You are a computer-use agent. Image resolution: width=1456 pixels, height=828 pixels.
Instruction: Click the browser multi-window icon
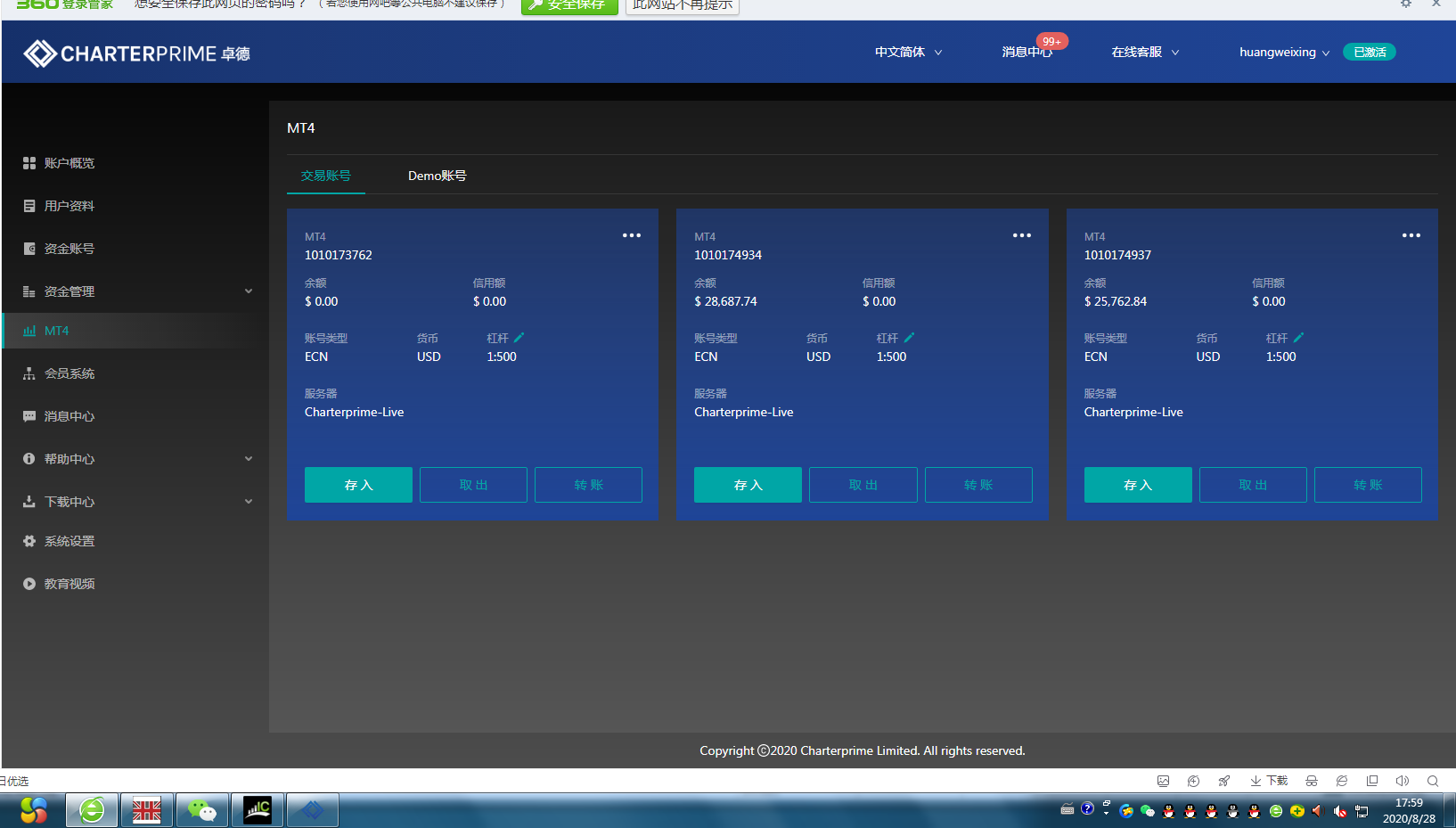click(1372, 781)
